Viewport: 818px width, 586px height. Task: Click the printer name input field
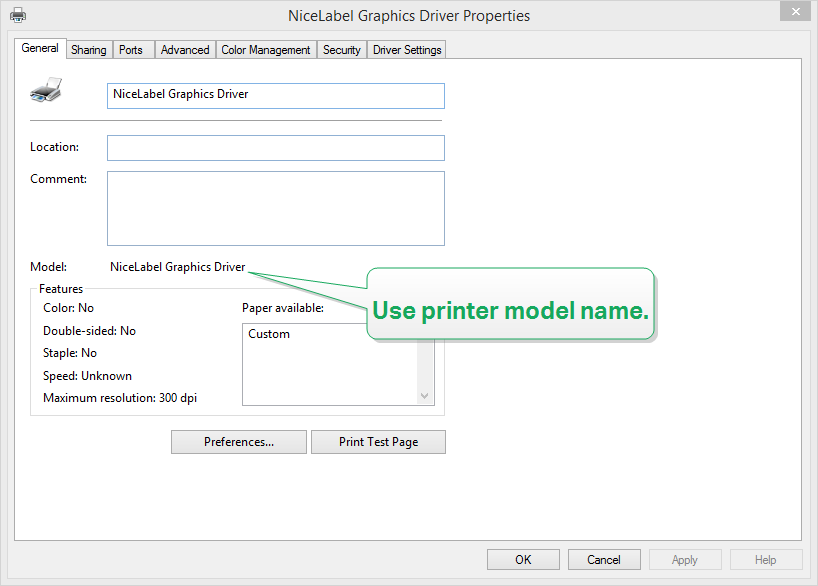point(275,95)
